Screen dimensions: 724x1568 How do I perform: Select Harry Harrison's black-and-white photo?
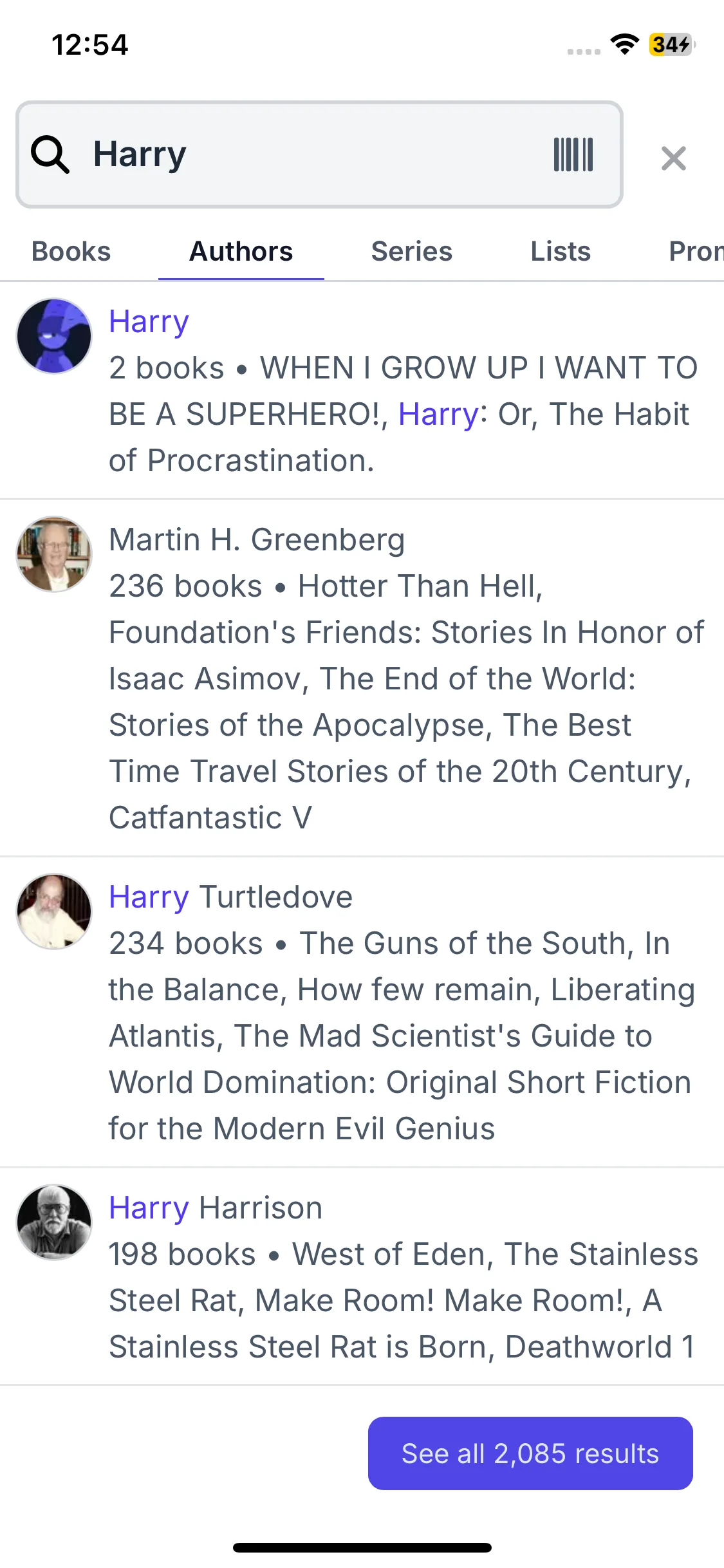tap(54, 1222)
